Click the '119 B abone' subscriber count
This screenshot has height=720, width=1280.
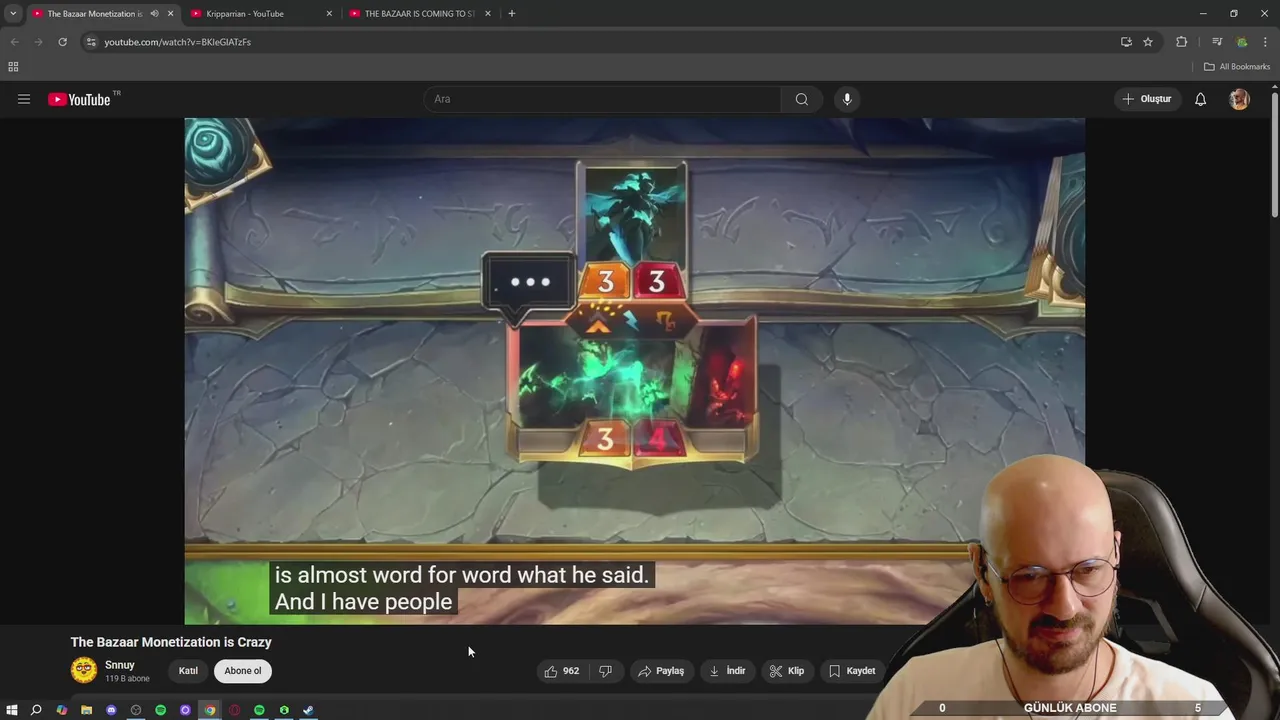click(127, 679)
